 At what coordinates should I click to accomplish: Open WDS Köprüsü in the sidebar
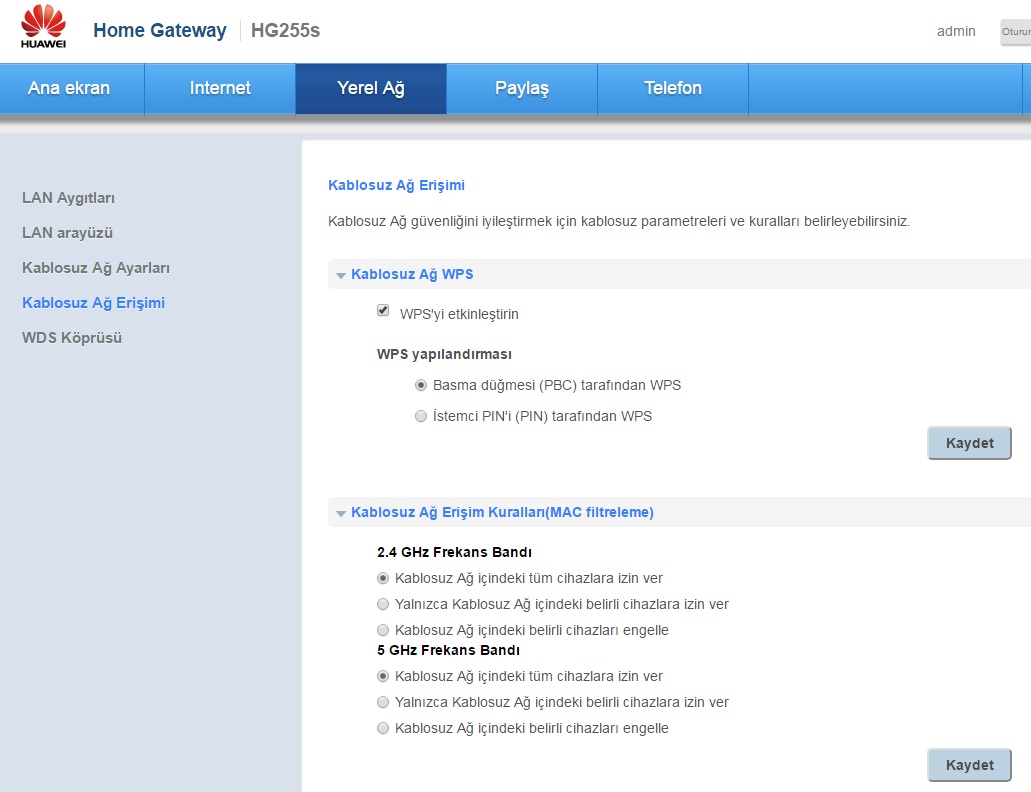(x=72, y=338)
